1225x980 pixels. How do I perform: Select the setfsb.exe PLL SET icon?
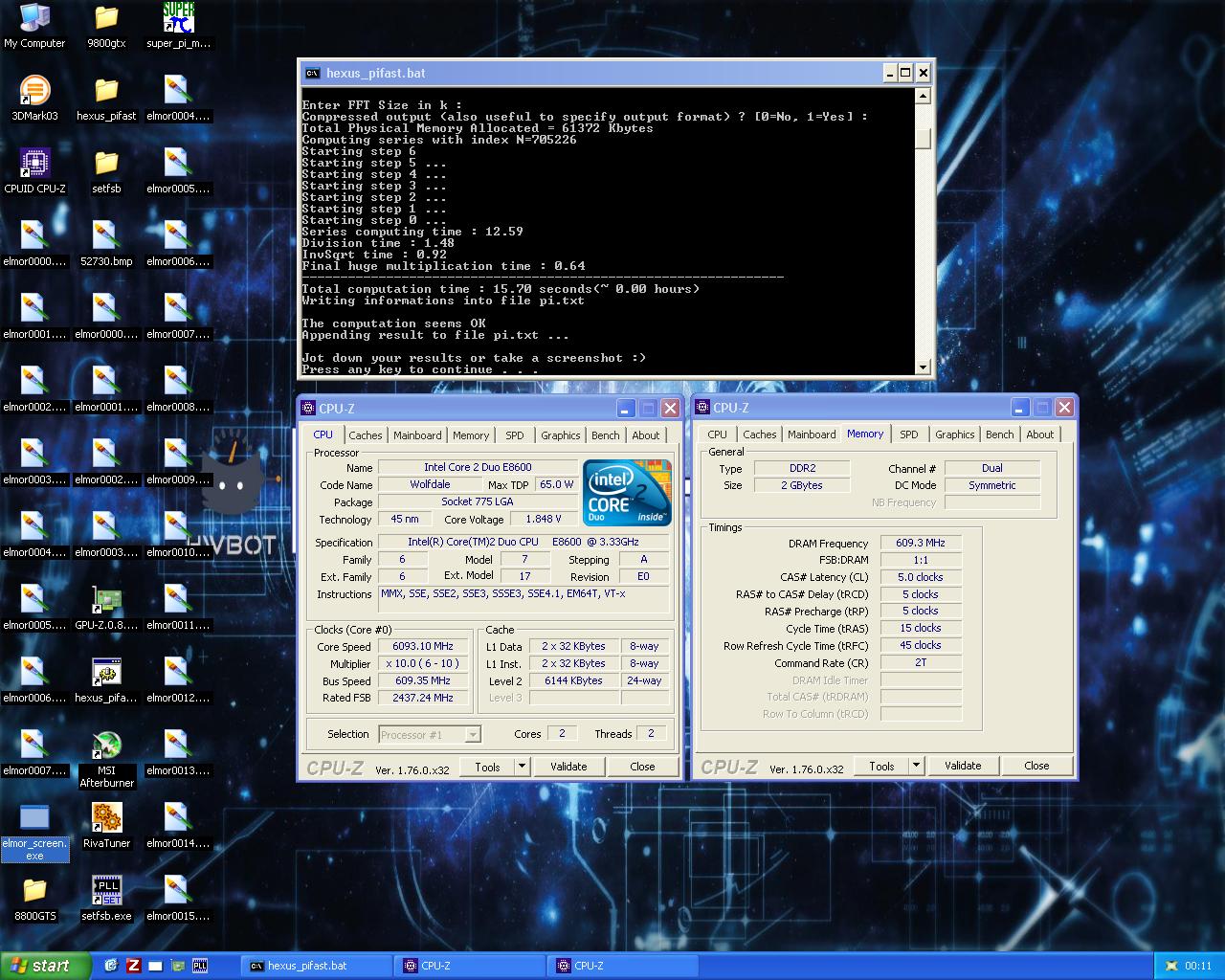106,899
